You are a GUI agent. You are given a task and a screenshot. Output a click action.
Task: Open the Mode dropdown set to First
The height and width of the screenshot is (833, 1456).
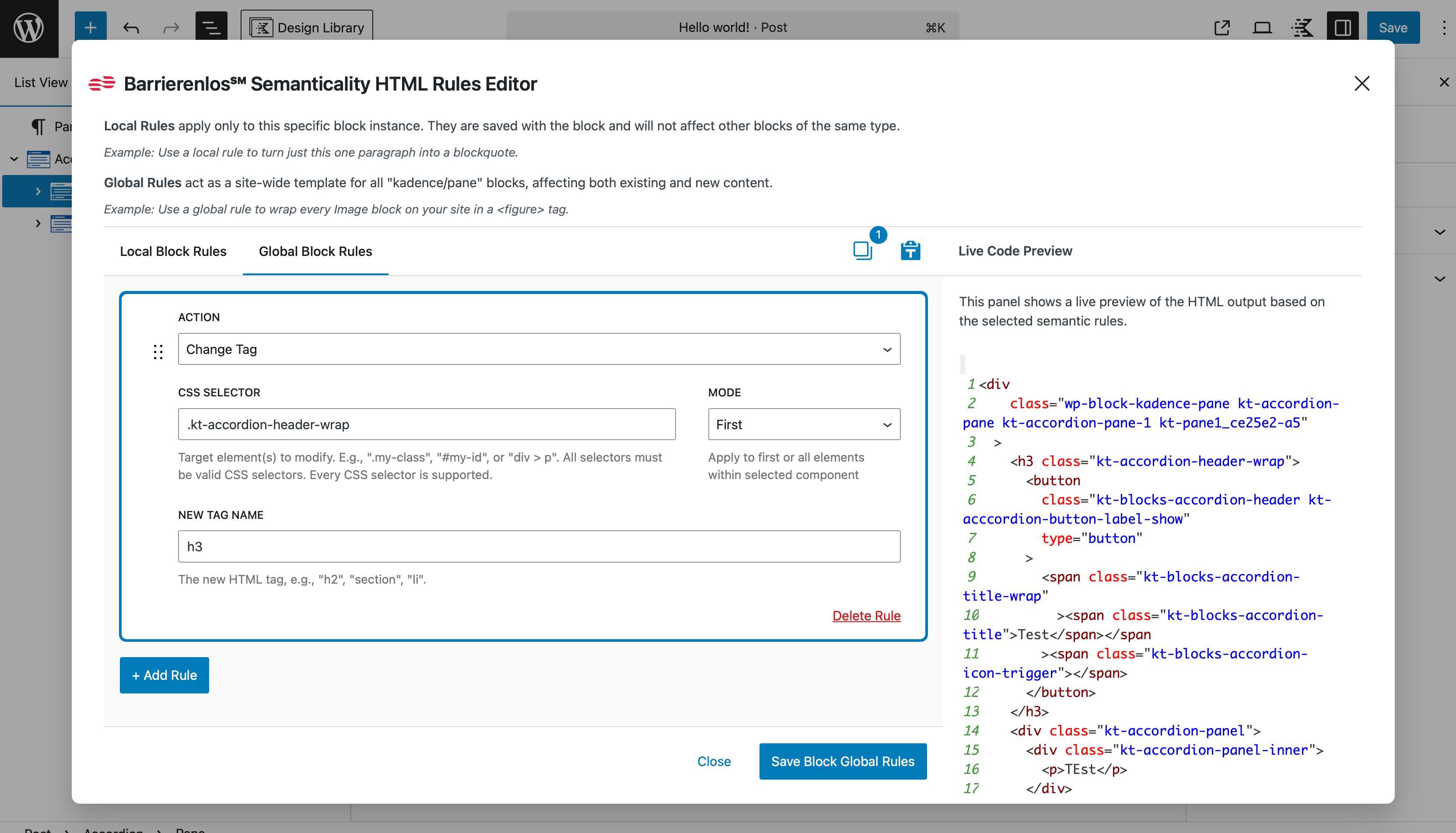[803, 424]
